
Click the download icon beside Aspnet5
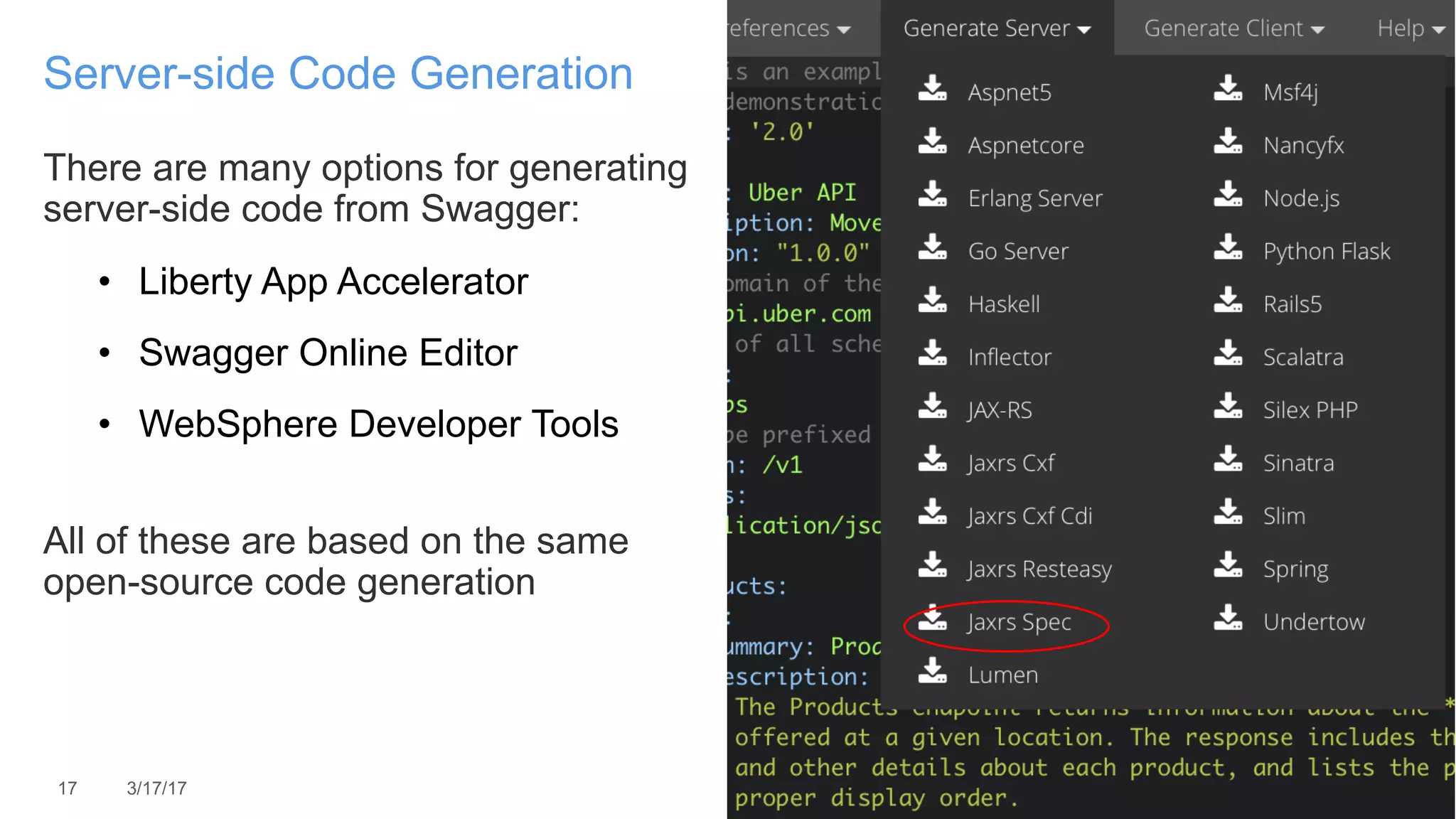[932, 88]
